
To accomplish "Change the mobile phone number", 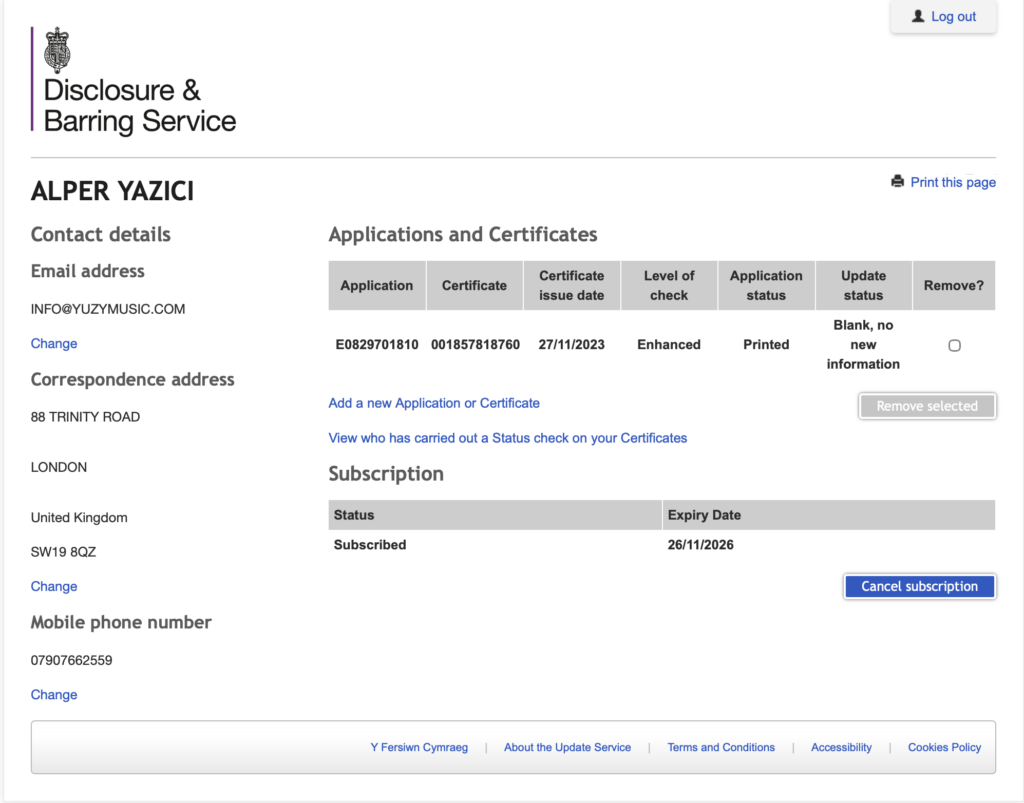I will point(54,695).
